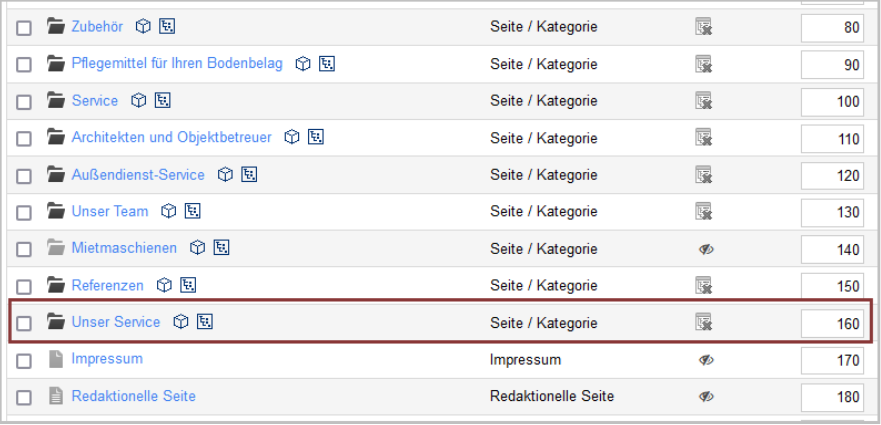
Task: Click the visibility status icon in Zubehör row
Action: pos(703,26)
